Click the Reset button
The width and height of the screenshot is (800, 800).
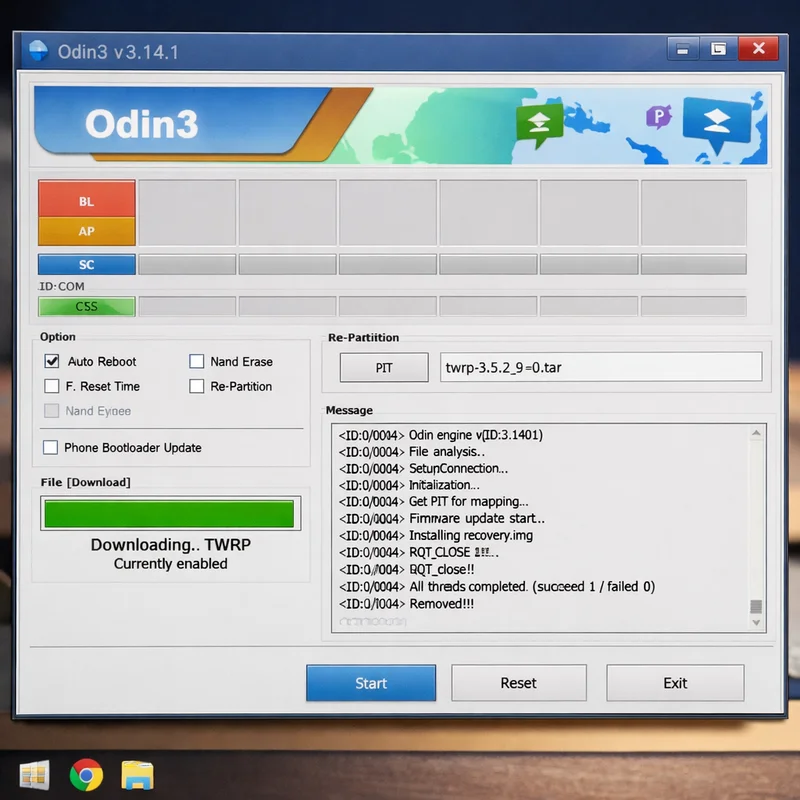tap(518, 683)
